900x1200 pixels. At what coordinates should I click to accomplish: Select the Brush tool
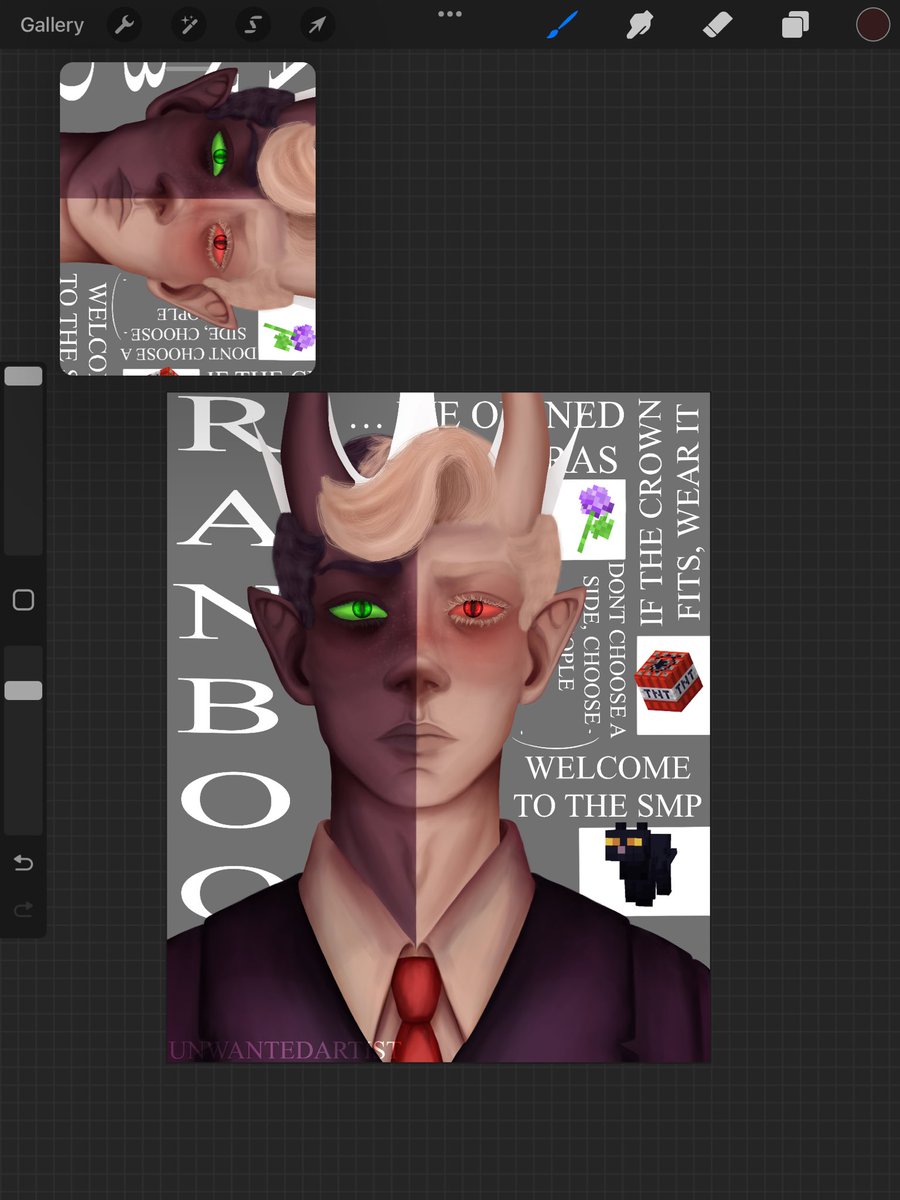point(563,25)
